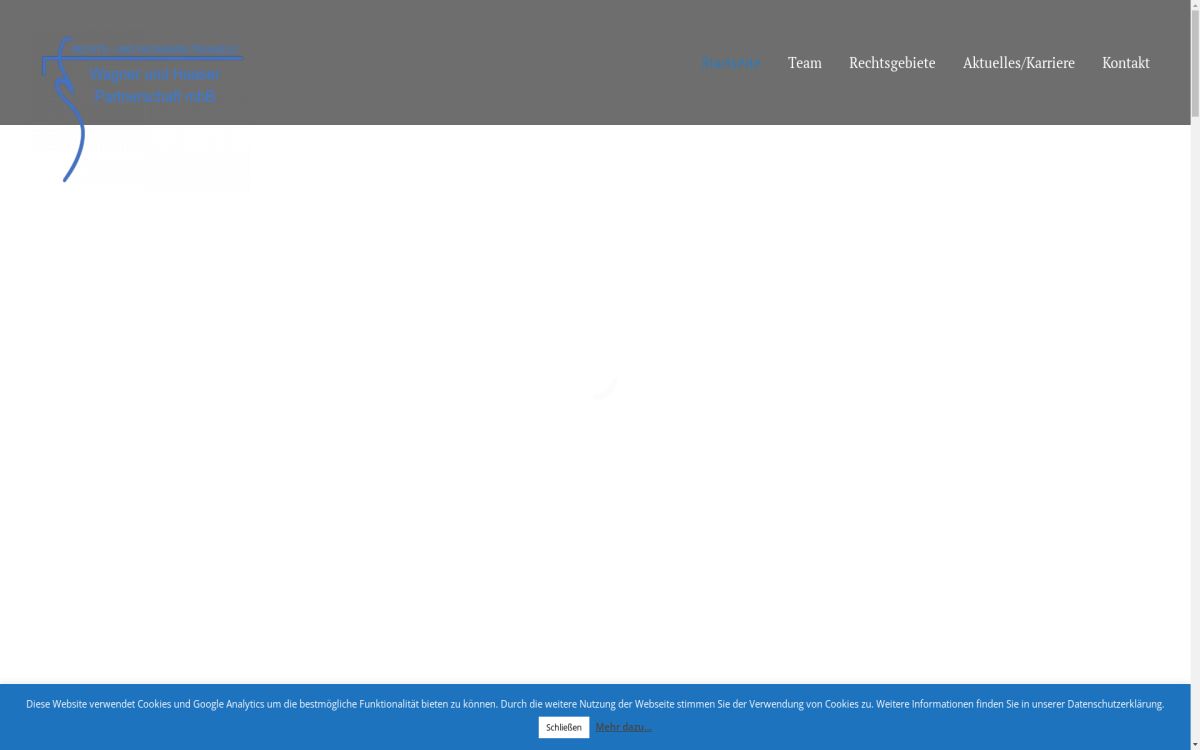Open Rechtsgebiete in the navigation
Screen dimensions: 1200x750
pyautogui.click(x=891, y=63)
